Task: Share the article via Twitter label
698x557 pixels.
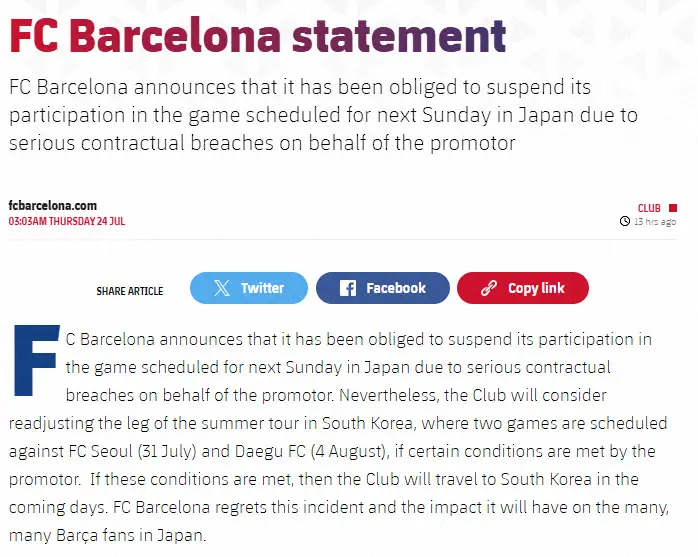Action: [262, 288]
